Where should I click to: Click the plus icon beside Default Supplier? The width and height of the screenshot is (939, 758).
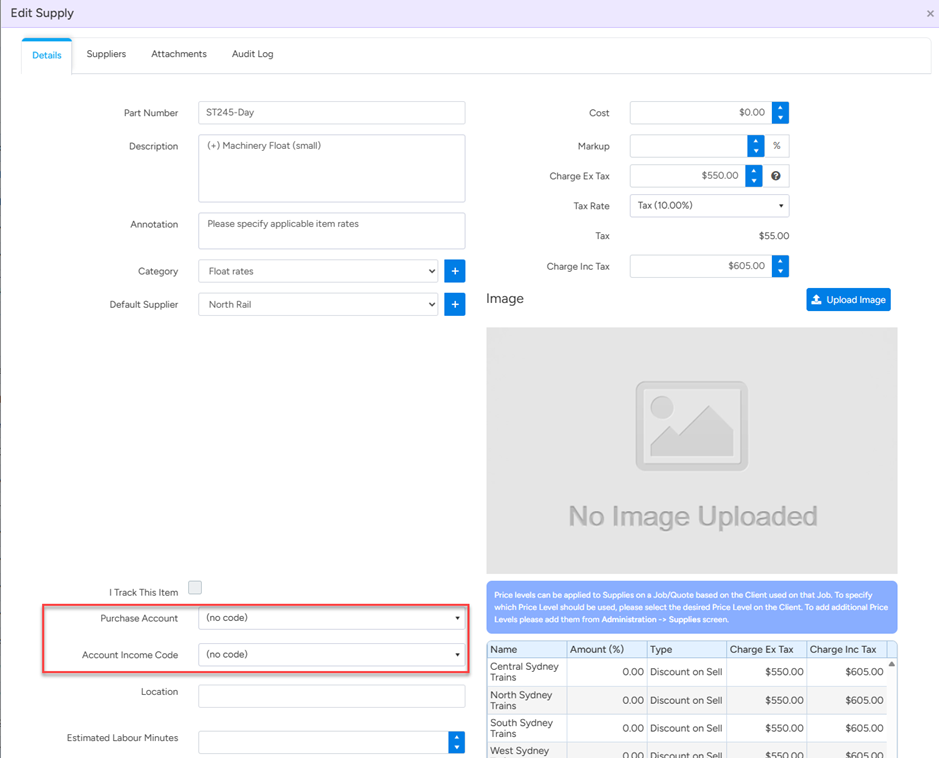(x=454, y=304)
